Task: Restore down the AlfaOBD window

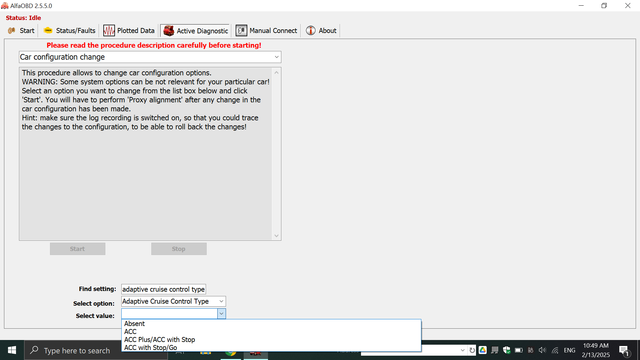Action: coord(604,6)
